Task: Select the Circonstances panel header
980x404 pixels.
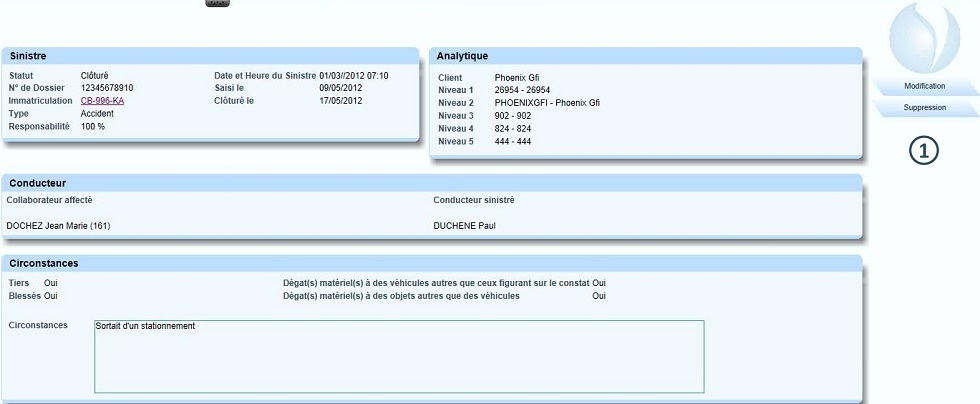Action: [431, 263]
